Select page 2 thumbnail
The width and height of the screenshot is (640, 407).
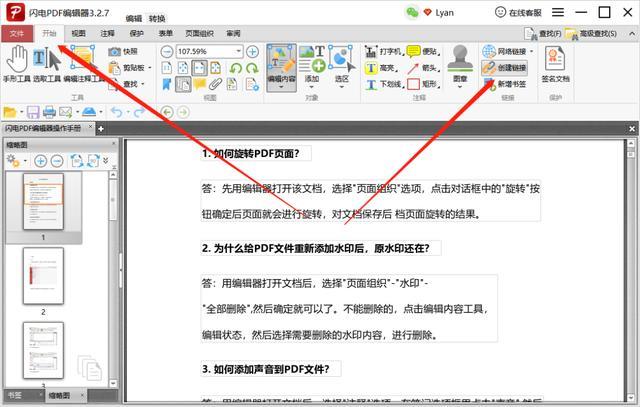click(43, 276)
